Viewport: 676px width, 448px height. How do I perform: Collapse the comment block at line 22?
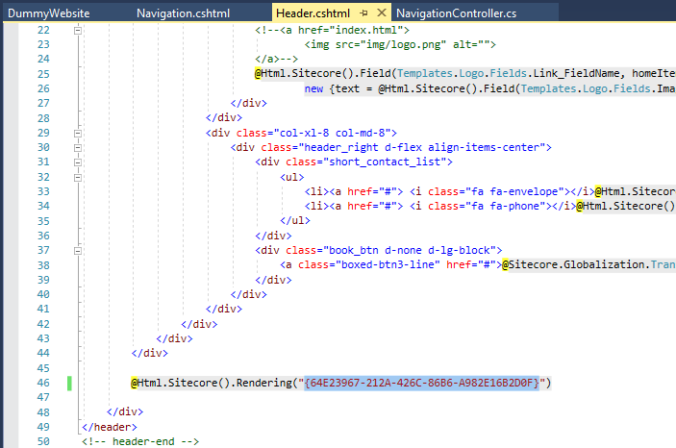pyautogui.click(x=77, y=31)
